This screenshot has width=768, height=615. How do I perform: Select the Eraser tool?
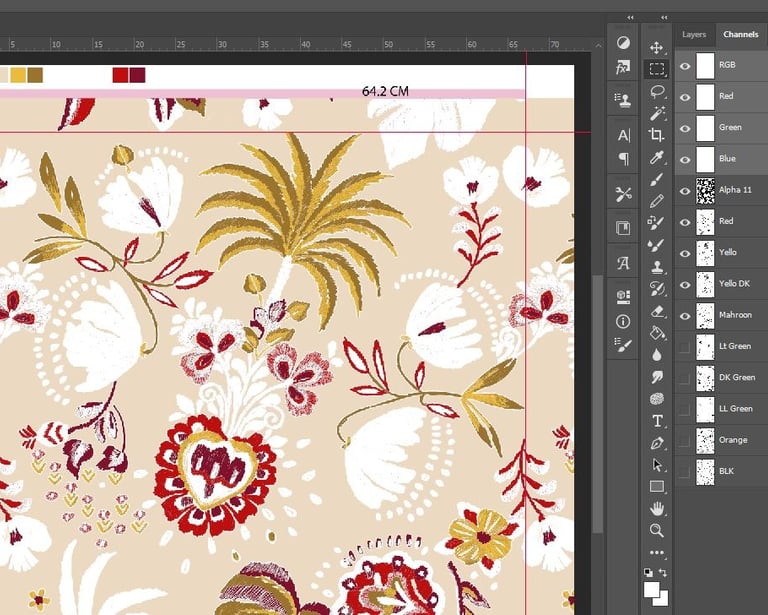pyautogui.click(x=656, y=311)
